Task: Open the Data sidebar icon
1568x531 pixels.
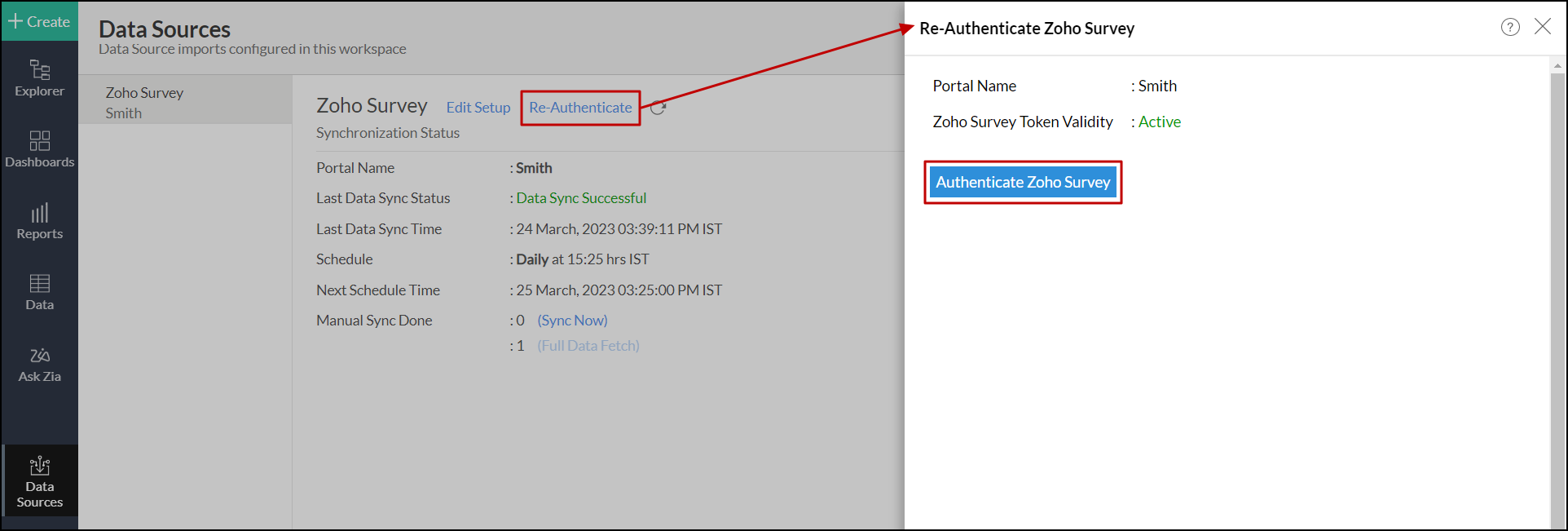Action: pos(39,292)
